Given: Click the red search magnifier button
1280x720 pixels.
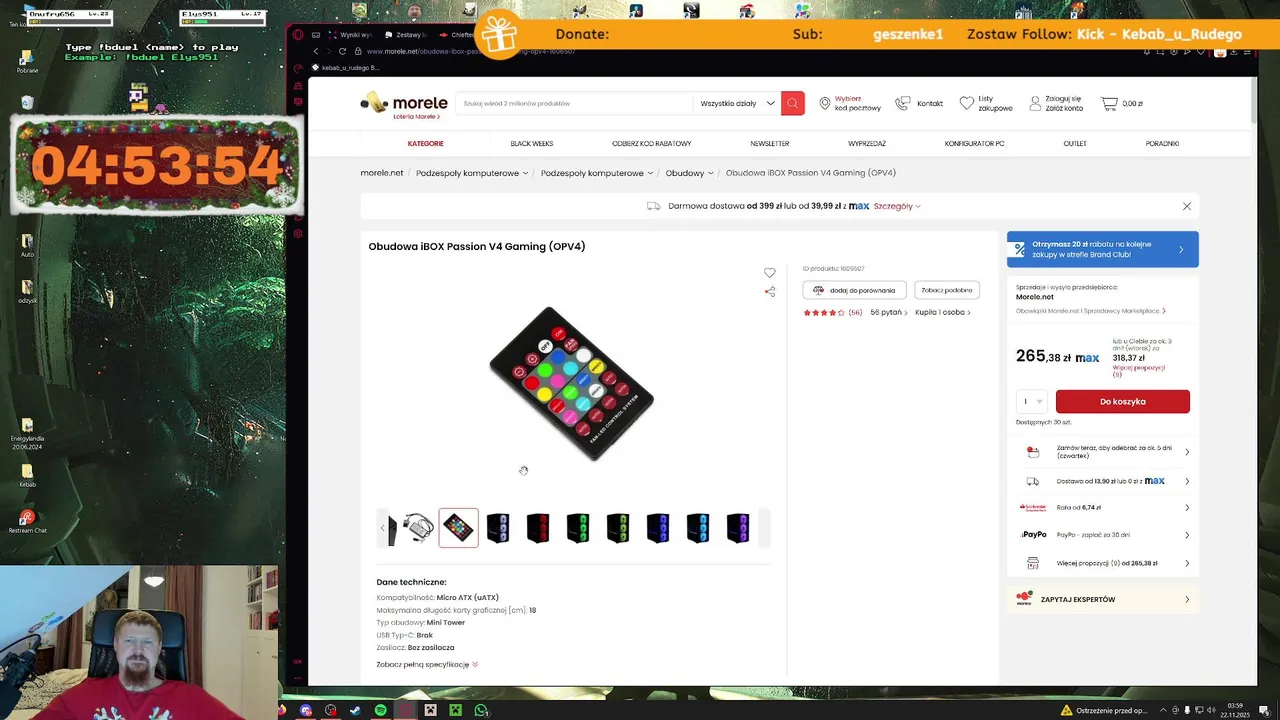Looking at the screenshot, I should [793, 103].
